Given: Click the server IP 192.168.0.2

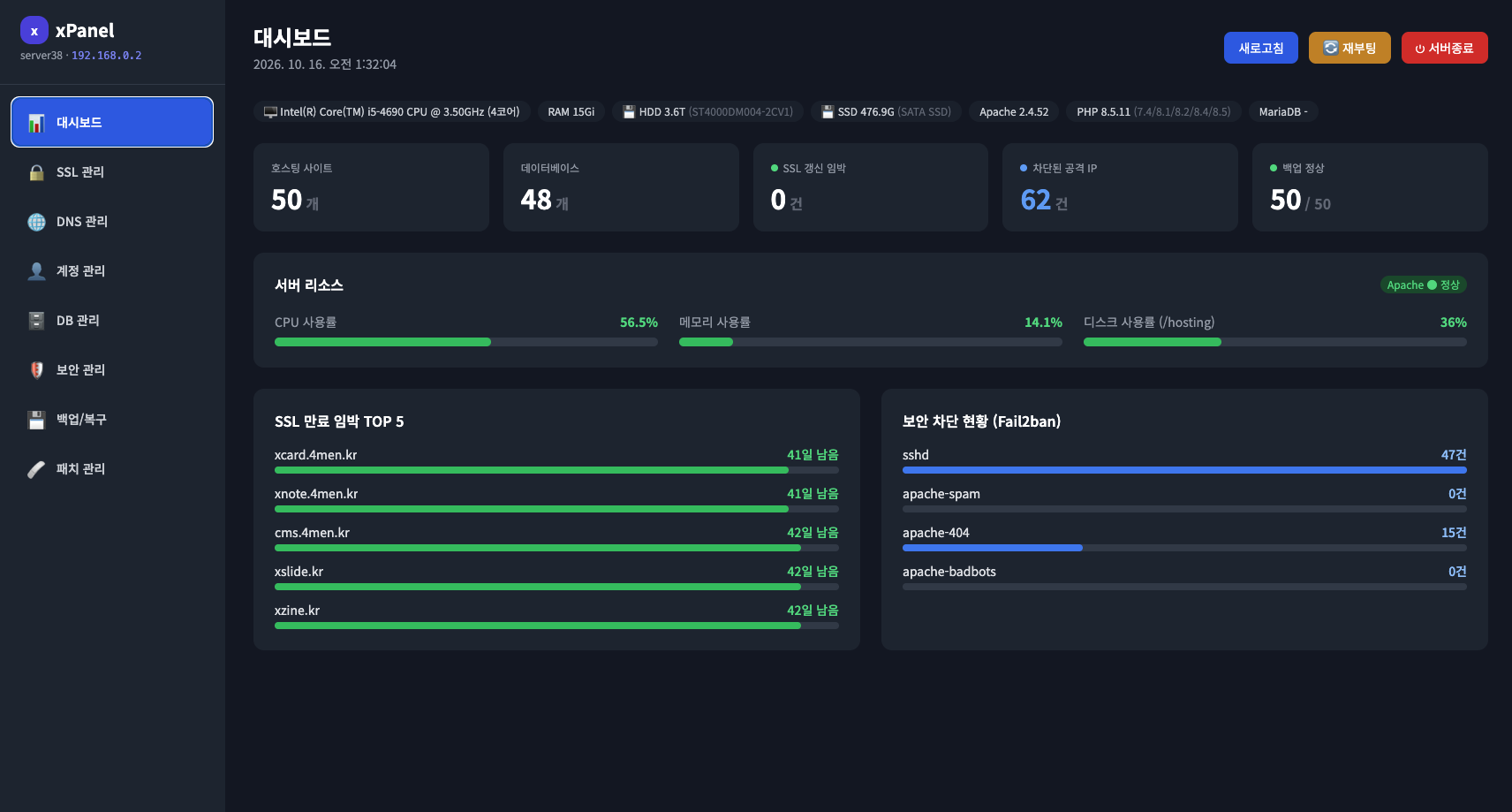Looking at the screenshot, I should coord(106,56).
